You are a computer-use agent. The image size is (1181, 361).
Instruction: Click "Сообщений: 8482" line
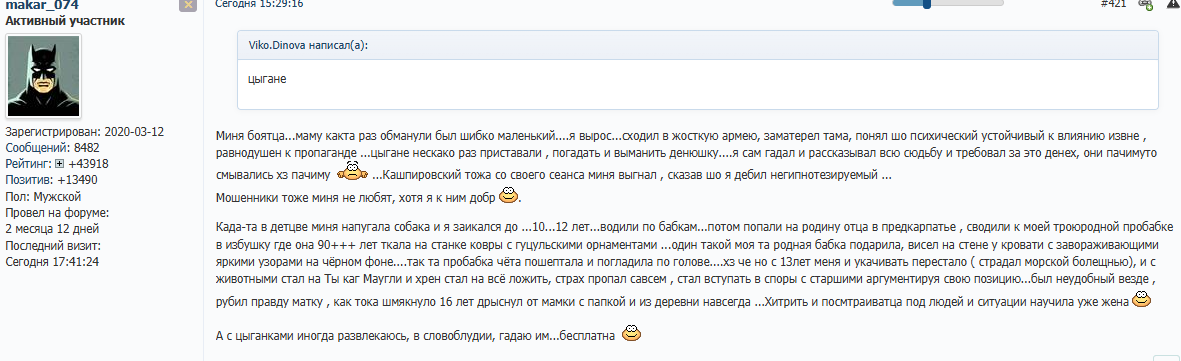pyautogui.click(x=52, y=147)
